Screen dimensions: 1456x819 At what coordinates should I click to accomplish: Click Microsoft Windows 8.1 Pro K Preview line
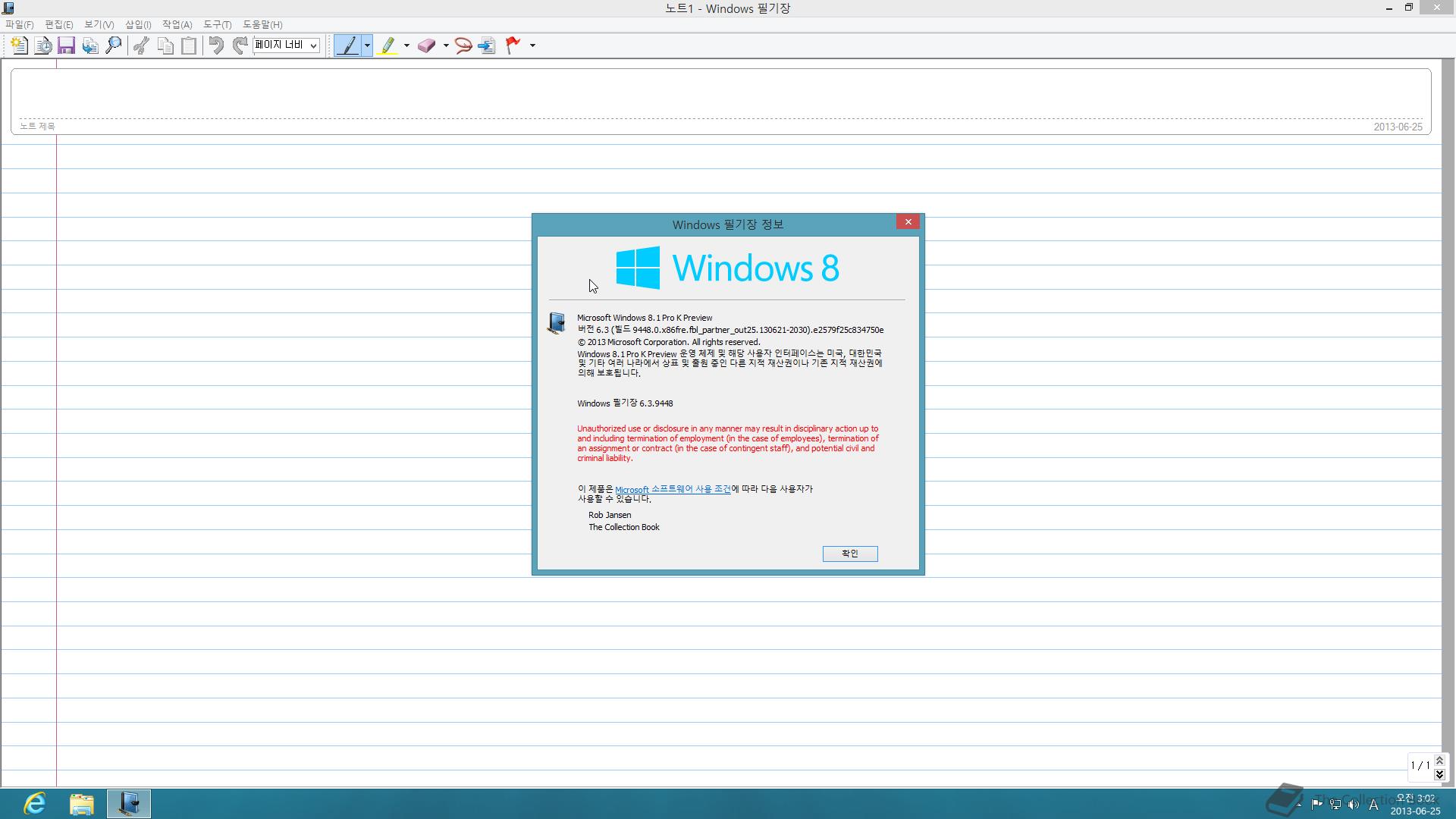tap(645, 318)
